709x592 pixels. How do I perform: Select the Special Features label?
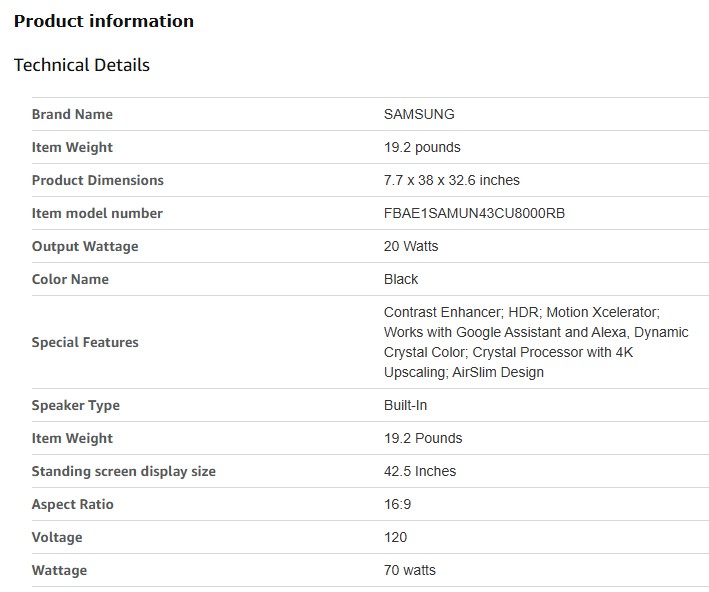85,342
